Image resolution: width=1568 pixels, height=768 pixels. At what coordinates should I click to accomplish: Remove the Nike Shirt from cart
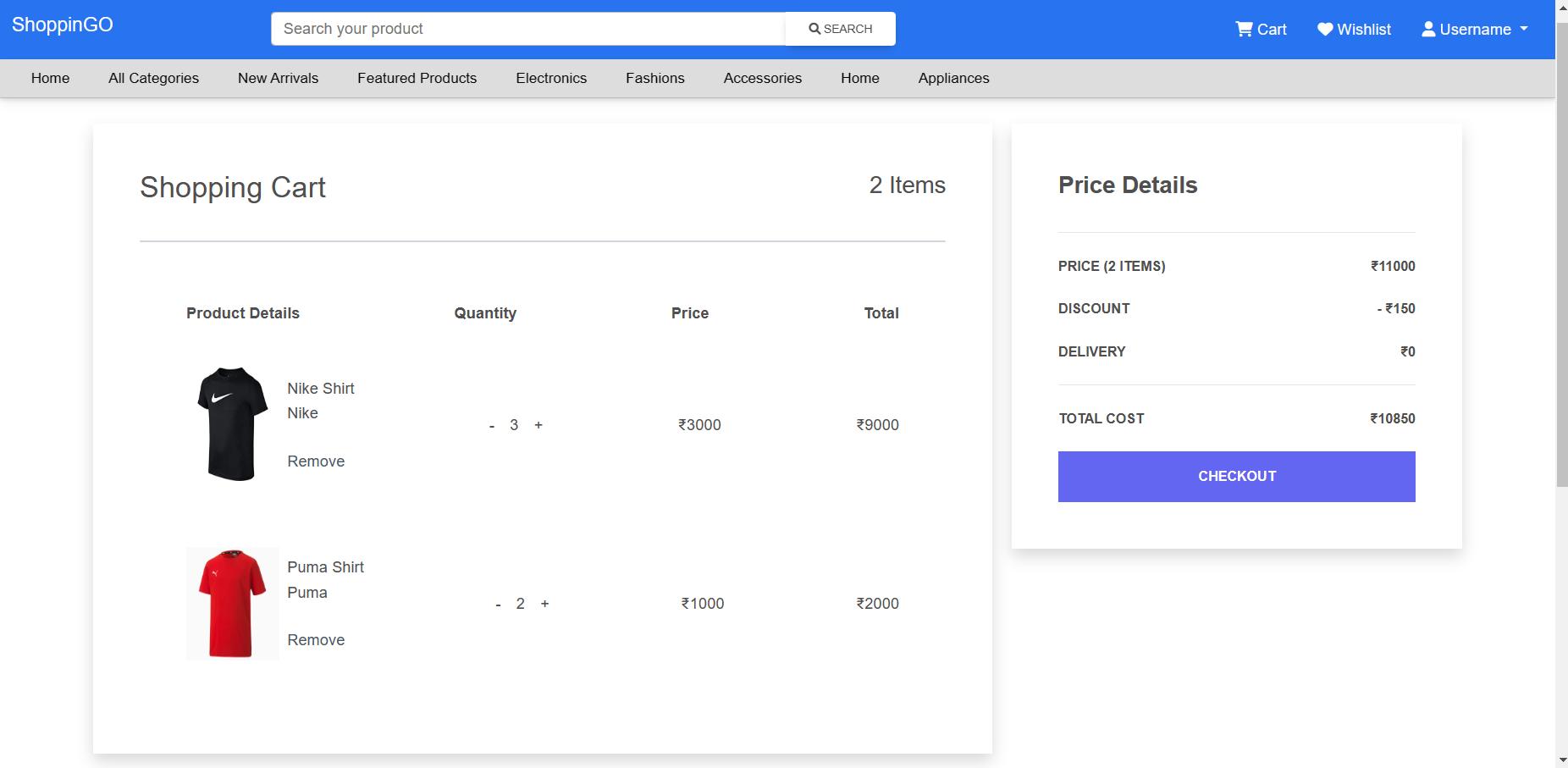pyautogui.click(x=315, y=461)
